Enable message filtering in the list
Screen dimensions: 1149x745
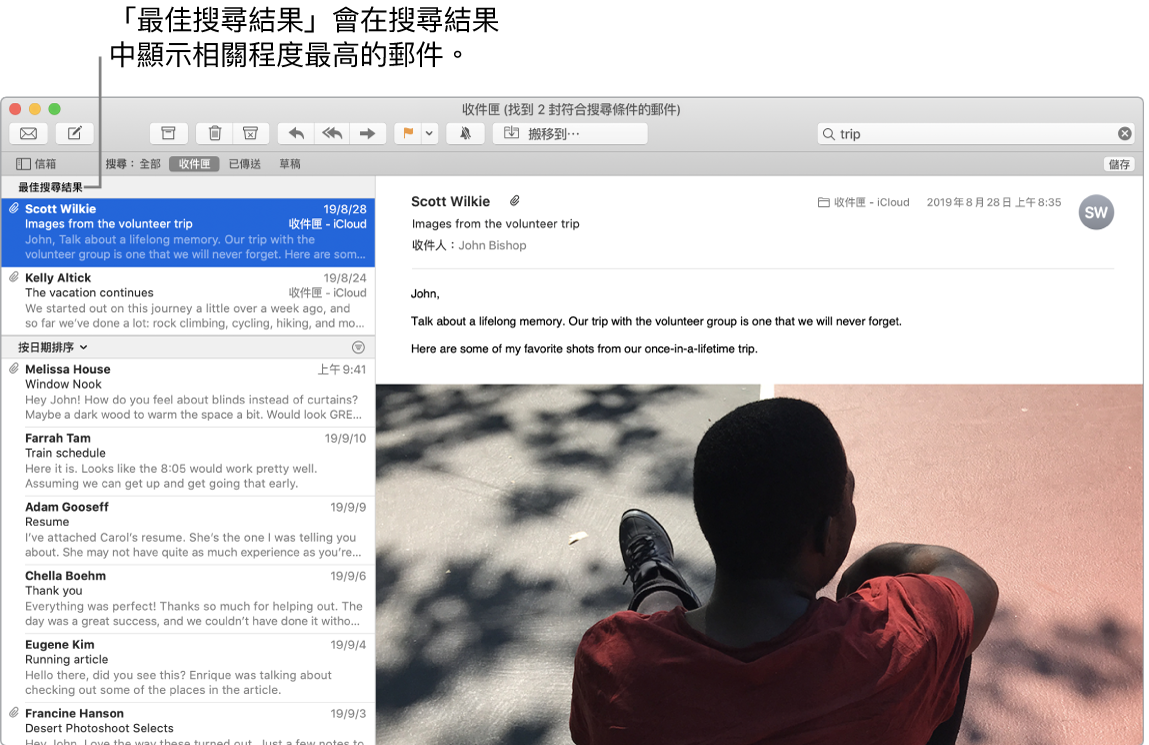pyautogui.click(x=360, y=346)
